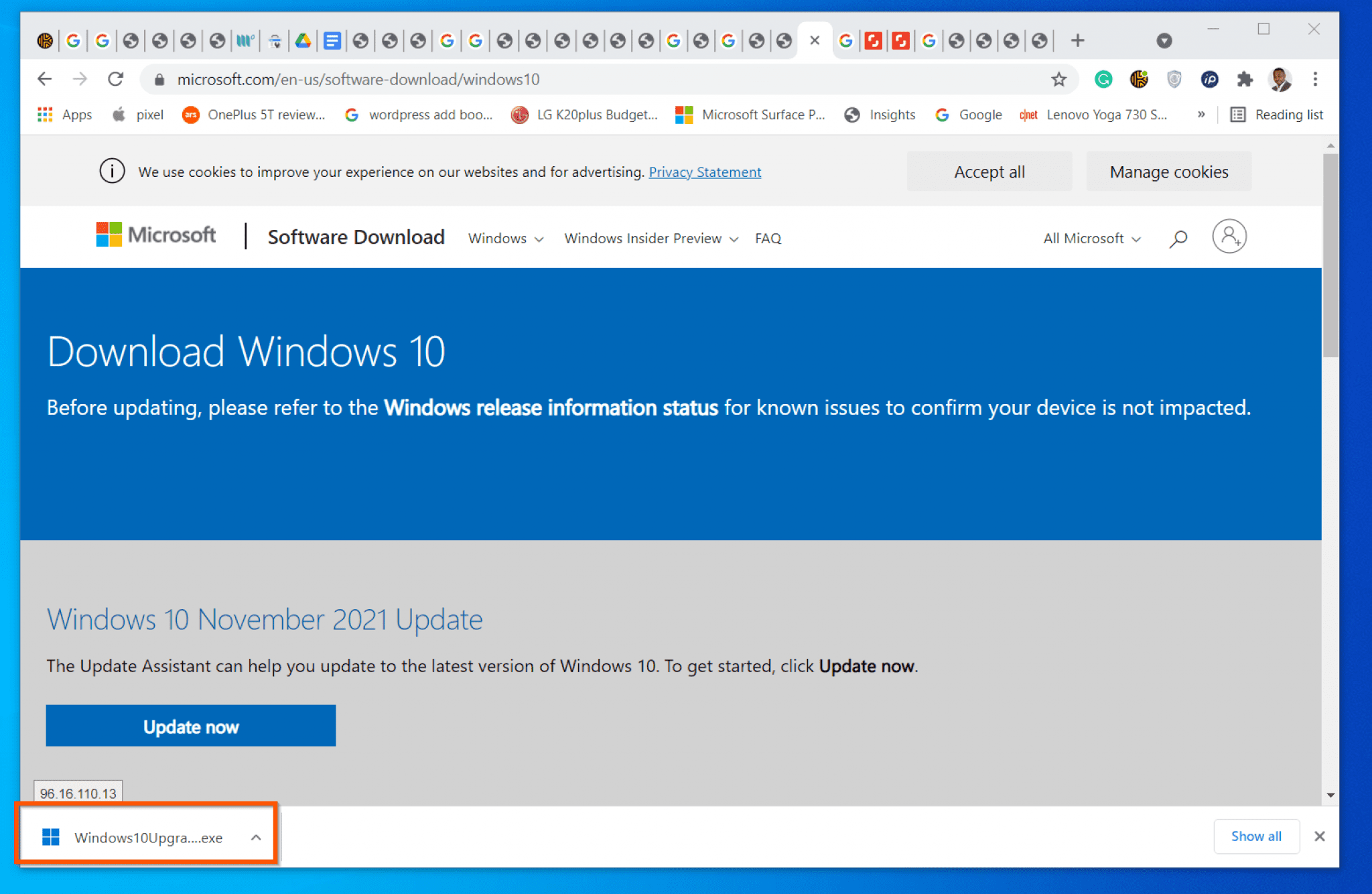The image size is (1372, 894).
Task: Open the wordpress add boo... bookmark
Action: 419,115
